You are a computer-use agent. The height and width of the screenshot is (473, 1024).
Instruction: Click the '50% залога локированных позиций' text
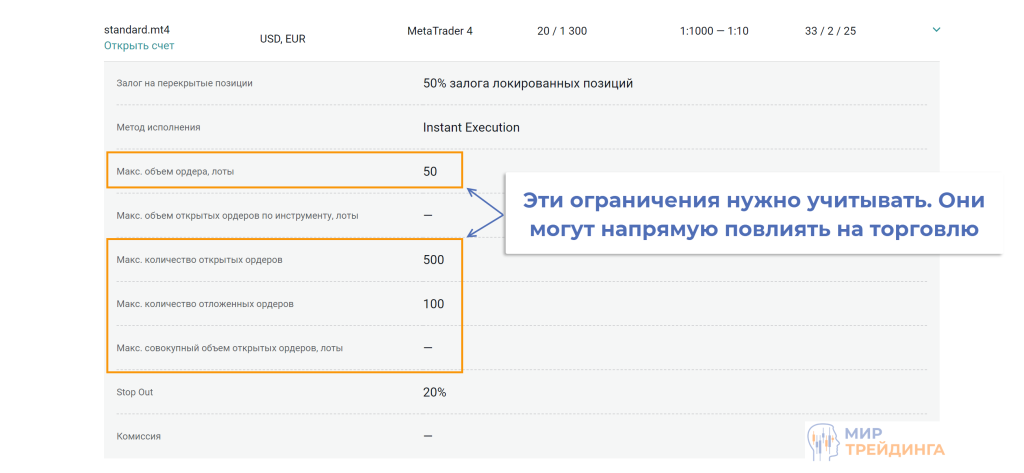click(x=527, y=84)
